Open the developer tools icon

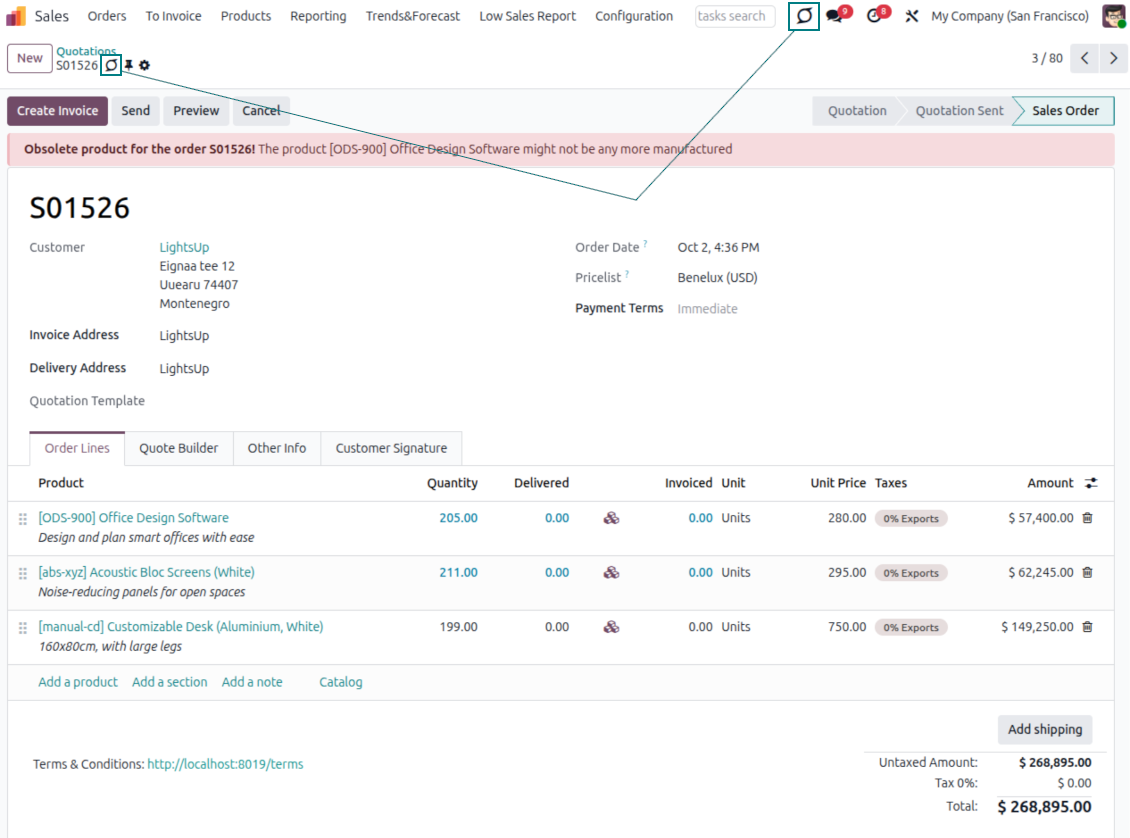point(911,16)
